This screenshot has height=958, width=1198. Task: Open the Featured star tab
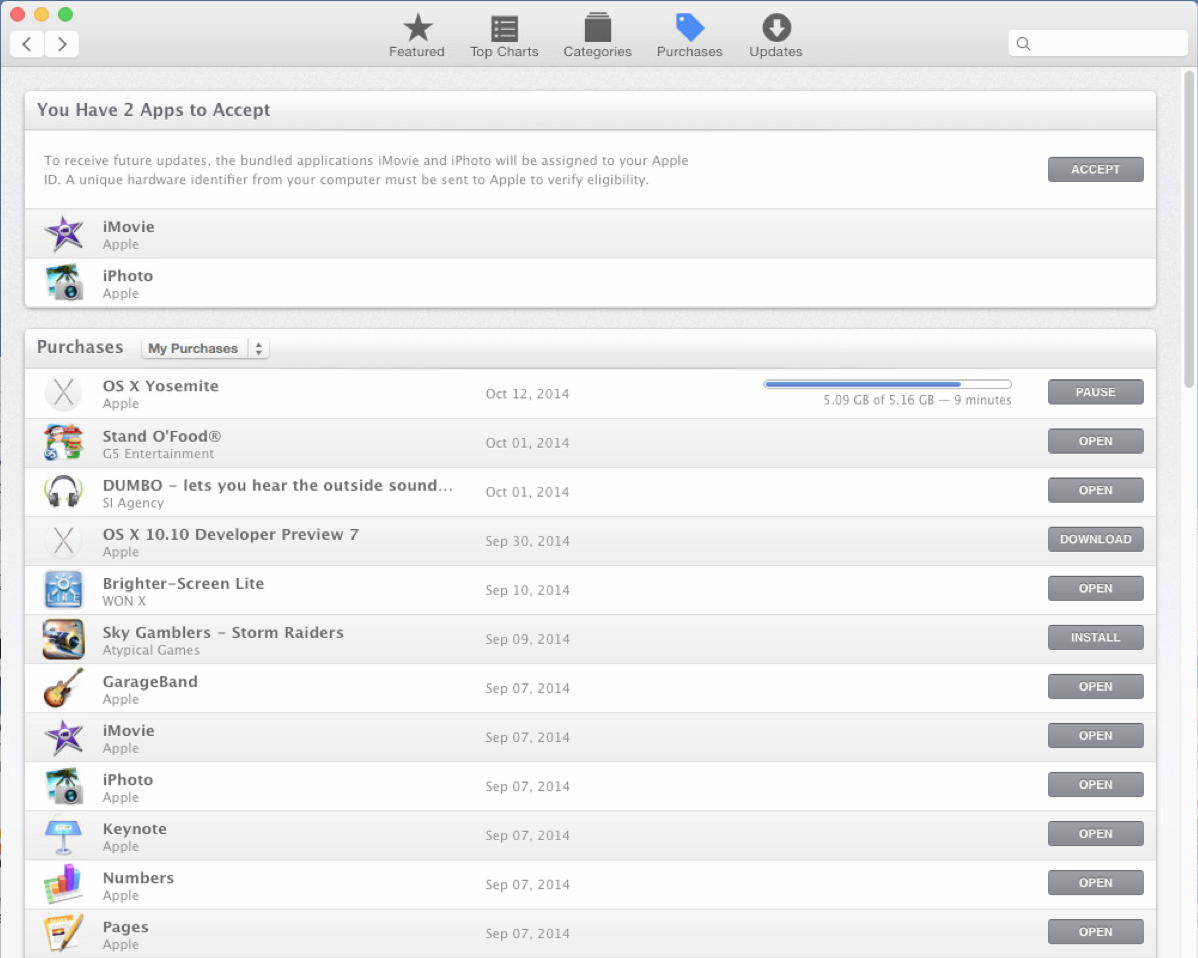(x=416, y=36)
